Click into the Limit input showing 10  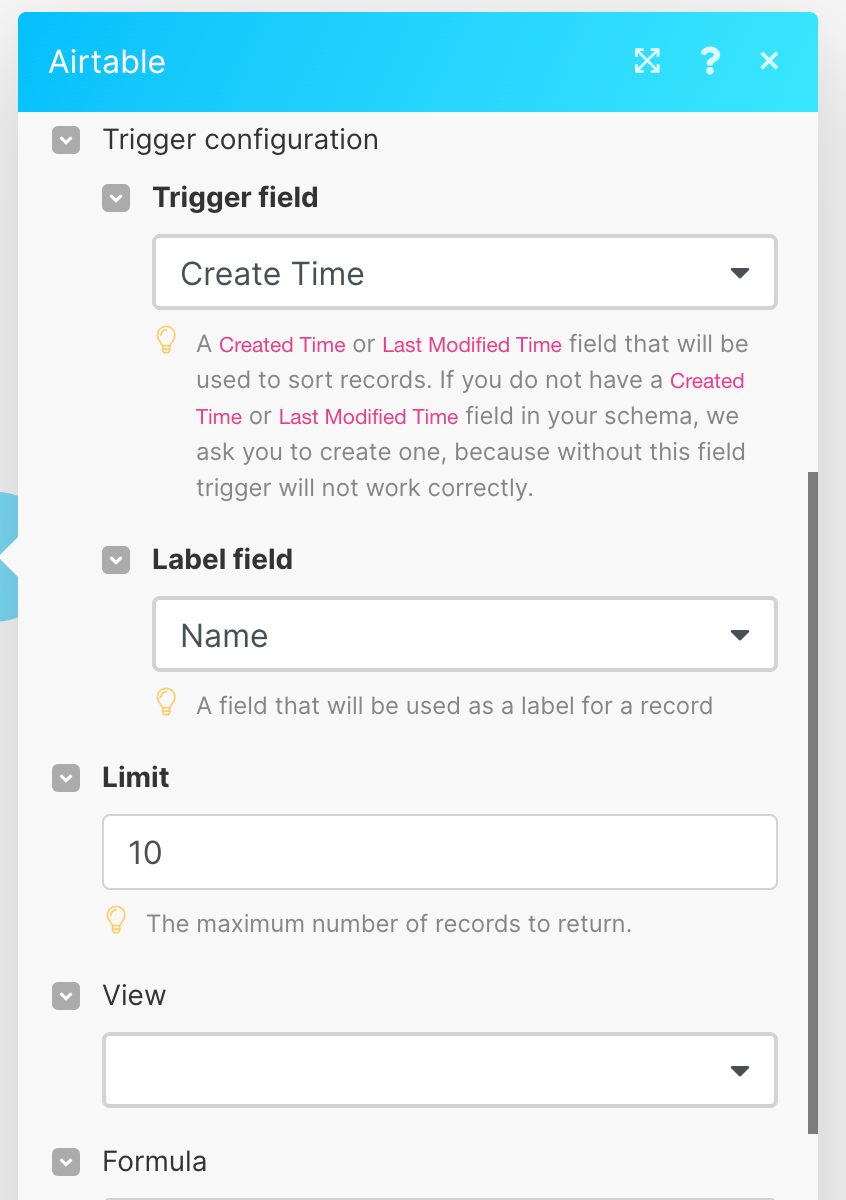coord(440,852)
